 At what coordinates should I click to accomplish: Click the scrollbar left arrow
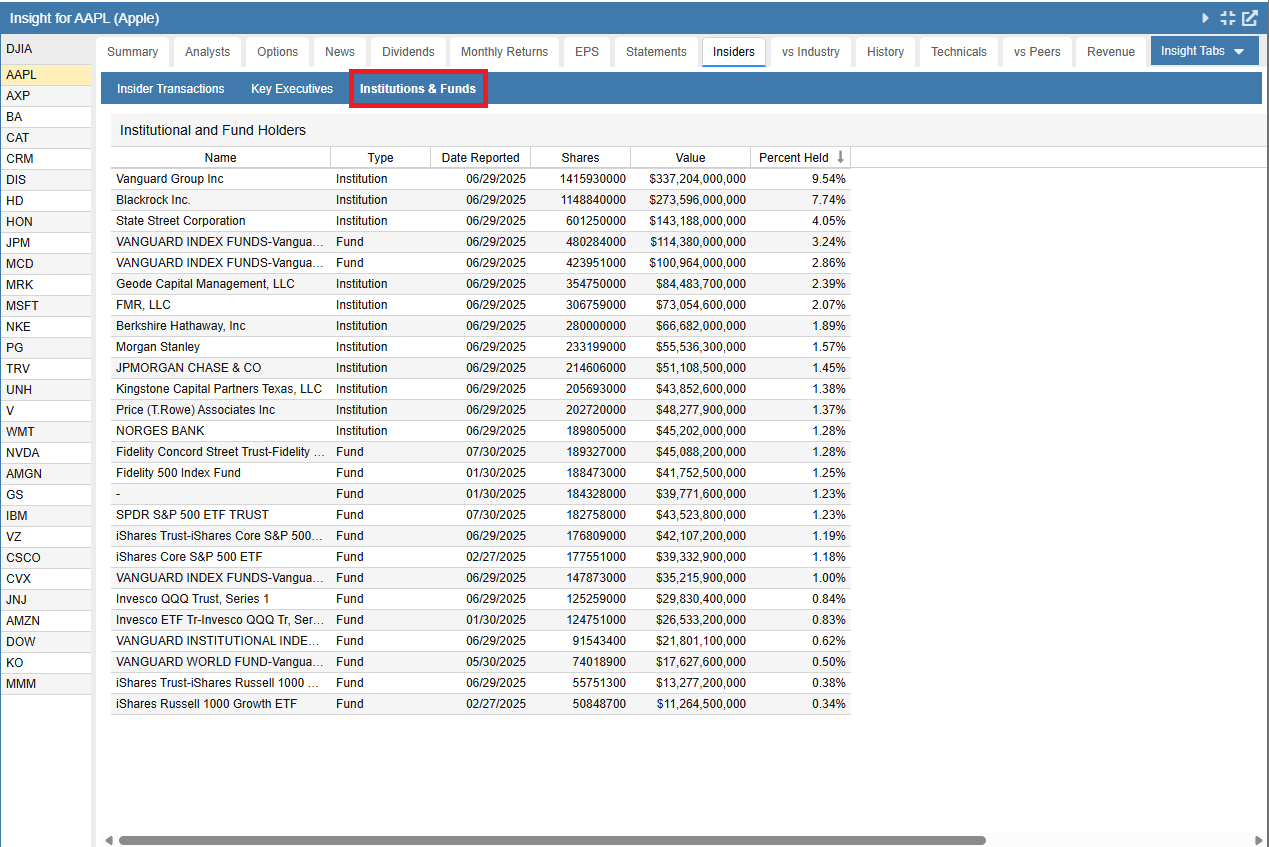point(108,840)
